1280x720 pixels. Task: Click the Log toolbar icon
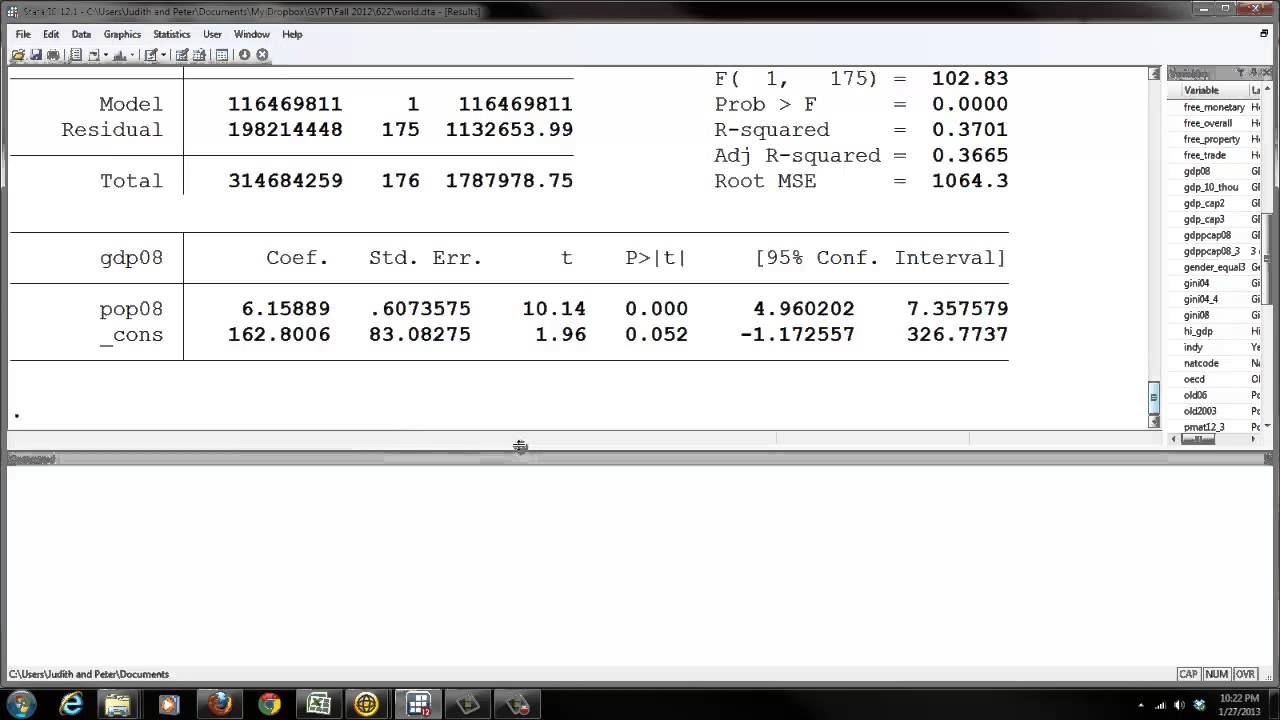[x=75, y=55]
